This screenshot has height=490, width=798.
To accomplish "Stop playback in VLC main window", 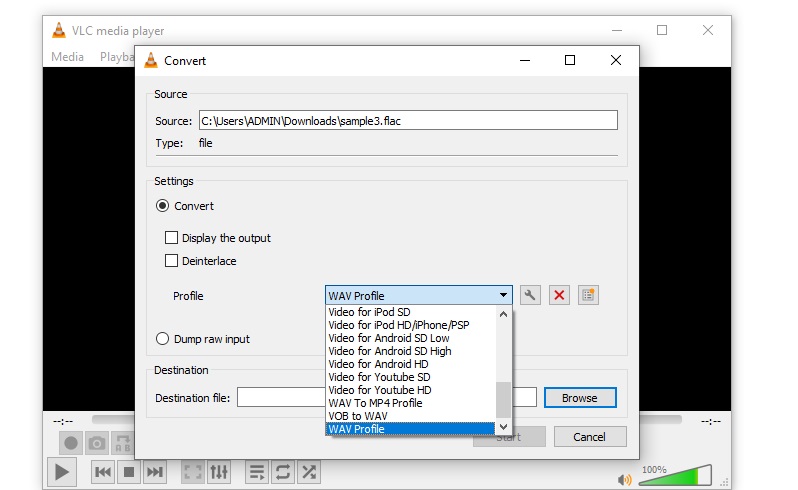I will 129,472.
